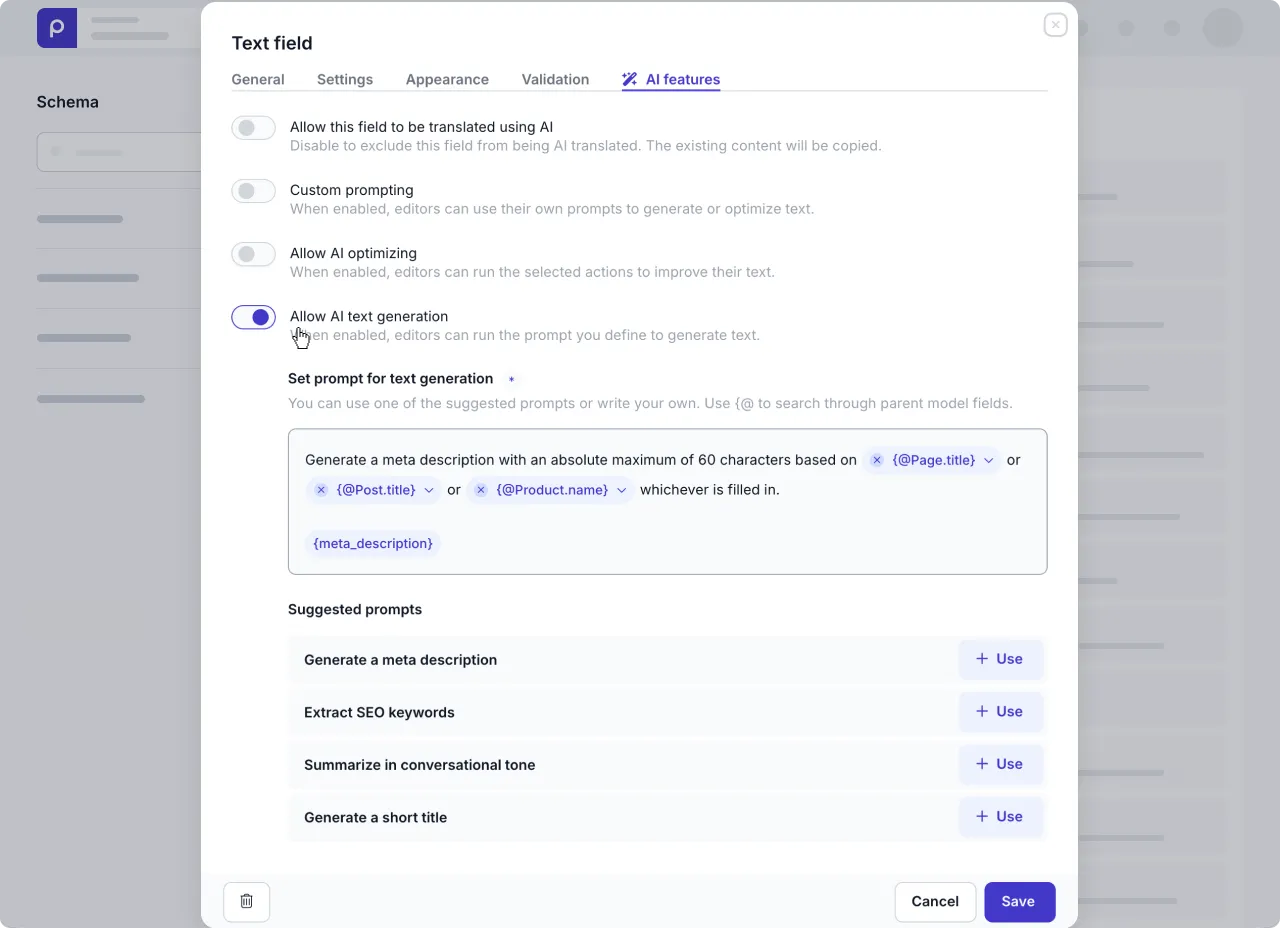Click the Set prompt for text generation label
Viewport: 1280px width, 928px height.
(390, 378)
